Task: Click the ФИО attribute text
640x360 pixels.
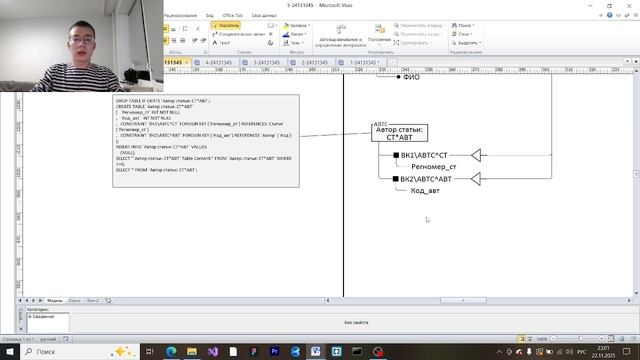Action: click(411, 77)
